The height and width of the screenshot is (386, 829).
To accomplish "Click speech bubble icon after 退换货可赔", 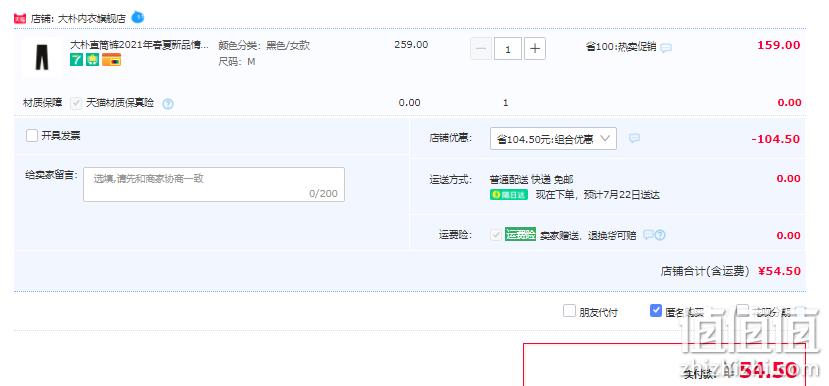I will [648, 235].
